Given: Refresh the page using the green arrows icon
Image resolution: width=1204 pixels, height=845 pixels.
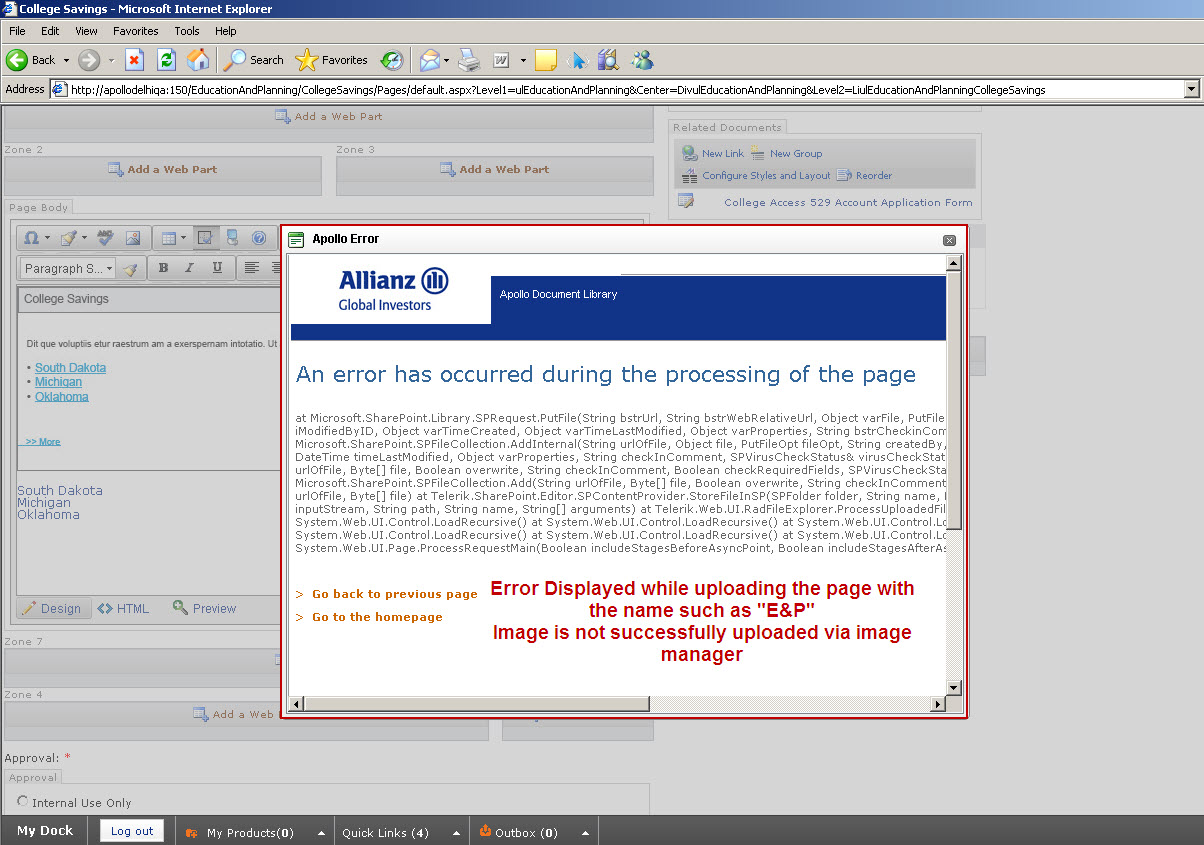Looking at the screenshot, I should click(x=166, y=60).
